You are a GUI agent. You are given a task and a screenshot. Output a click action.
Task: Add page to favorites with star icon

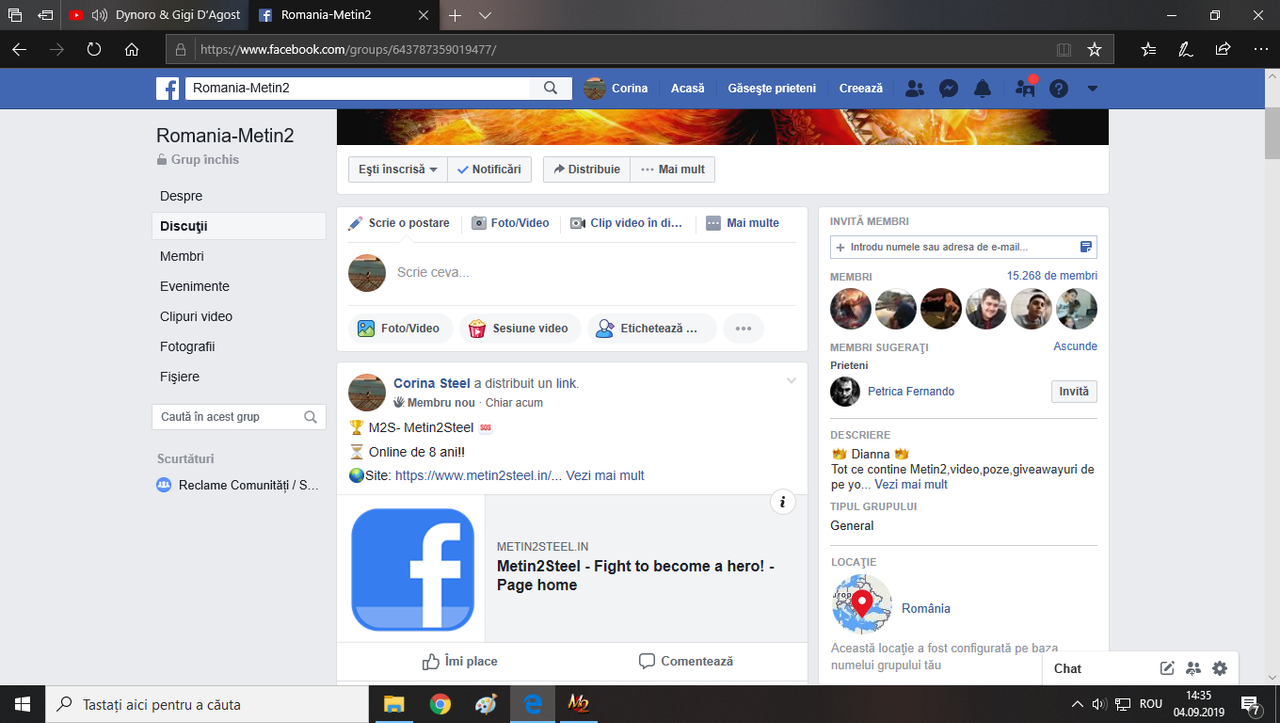(x=1094, y=49)
